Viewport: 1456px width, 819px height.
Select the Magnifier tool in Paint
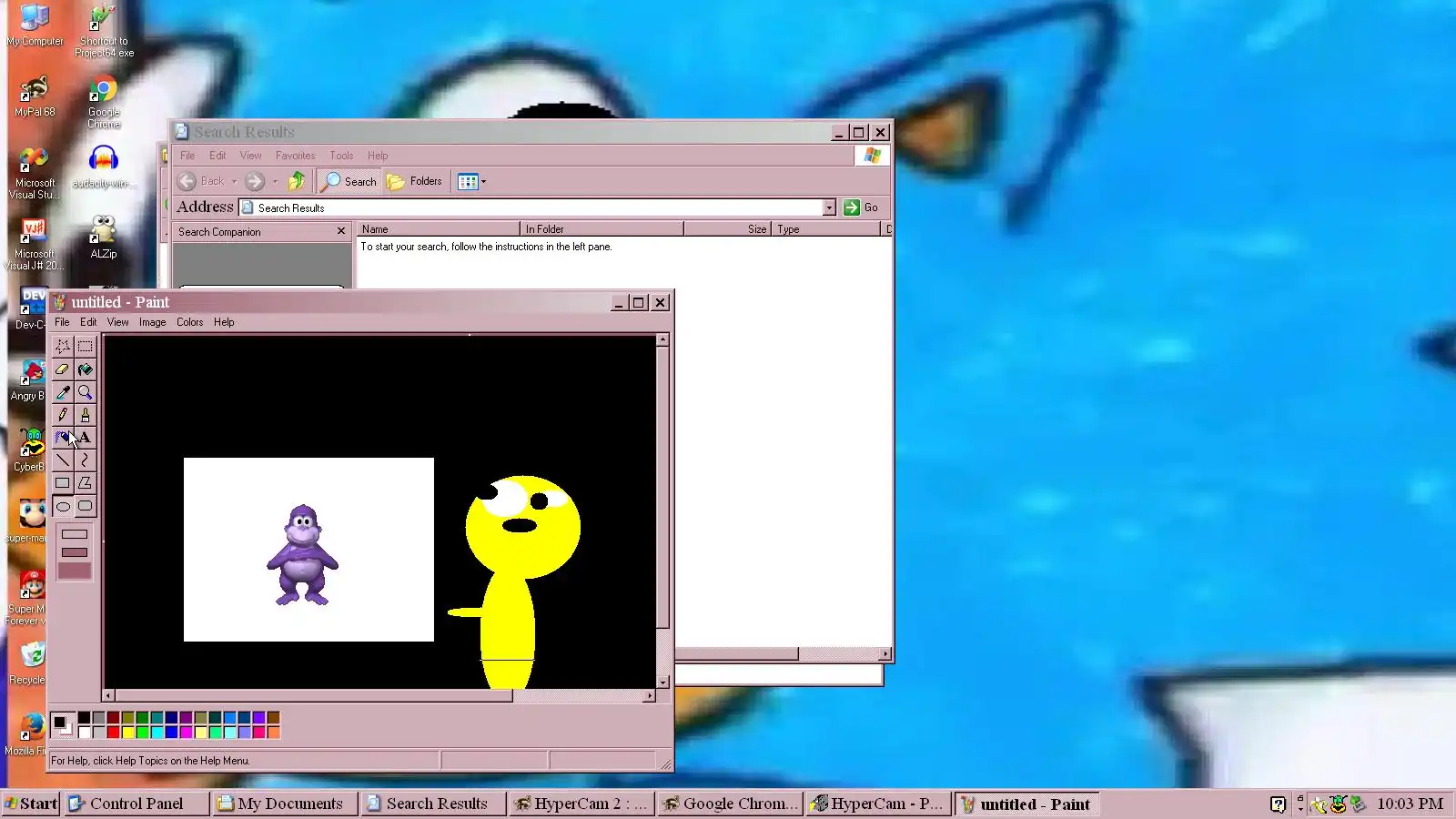point(85,392)
